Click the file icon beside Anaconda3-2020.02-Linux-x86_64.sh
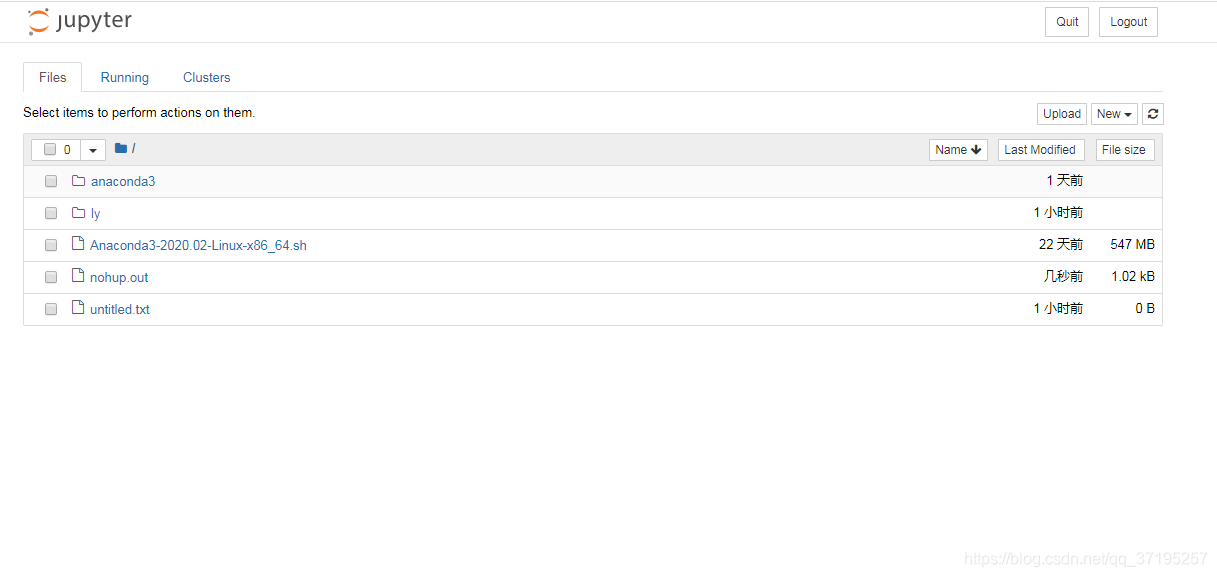Viewport: 1217px width, 577px height. click(78, 244)
